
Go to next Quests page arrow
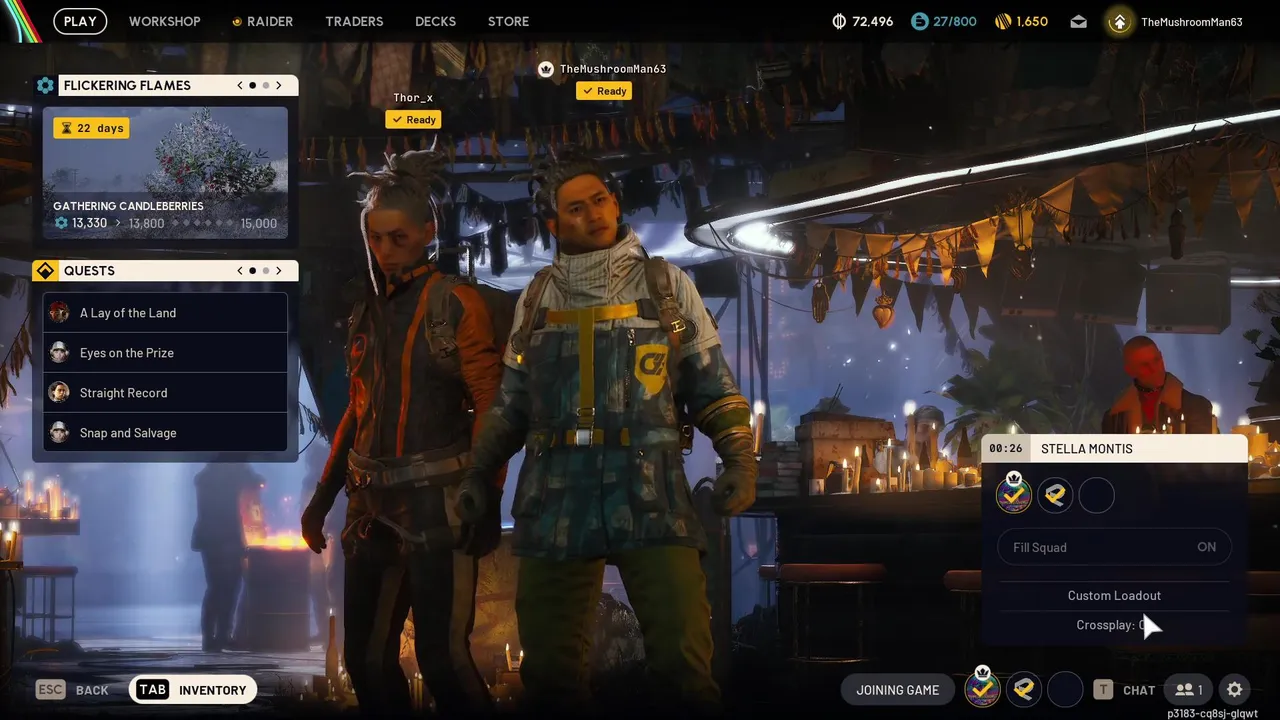pyautogui.click(x=279, y=271)
